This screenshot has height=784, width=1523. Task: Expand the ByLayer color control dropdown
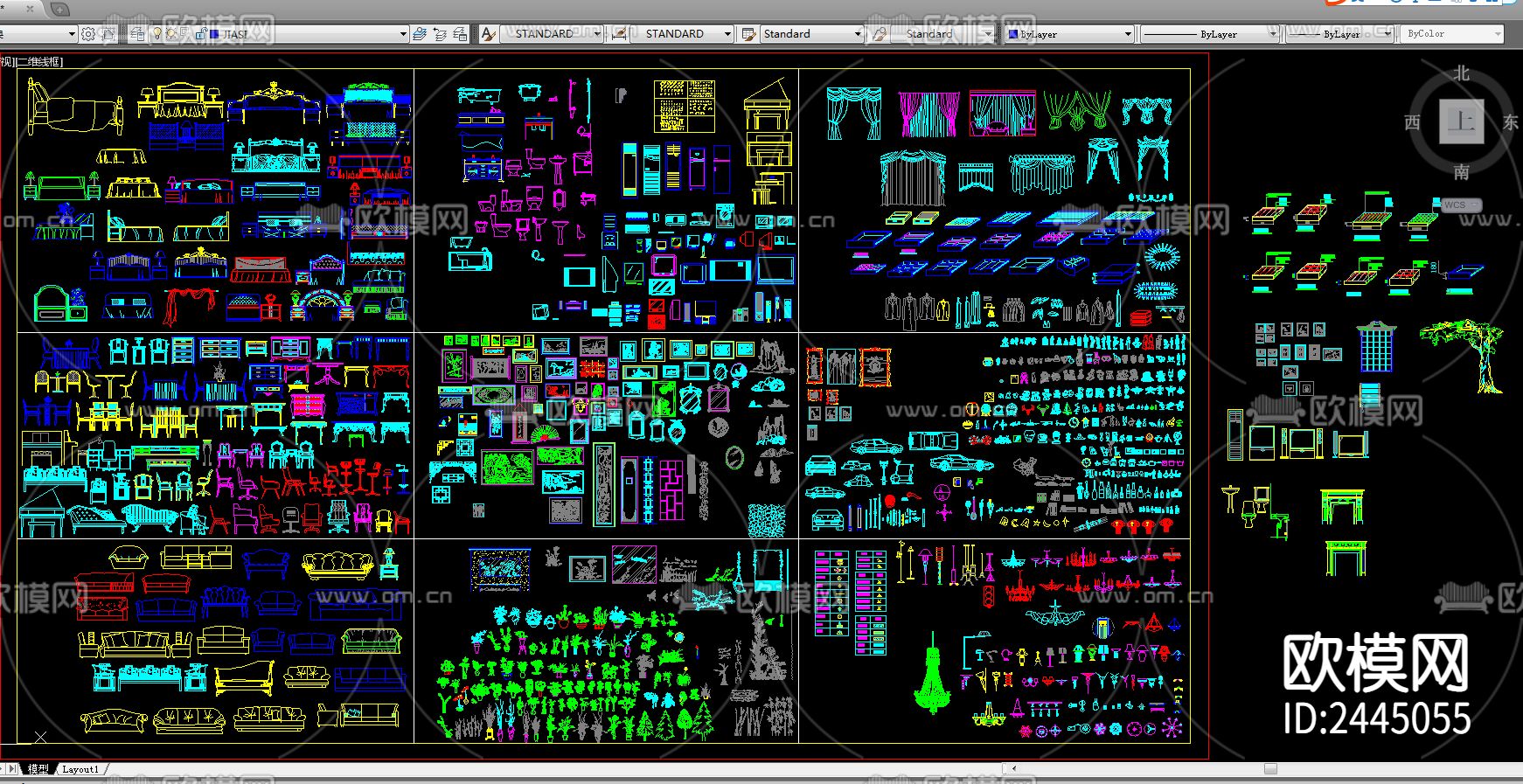tap(1128, 34)
